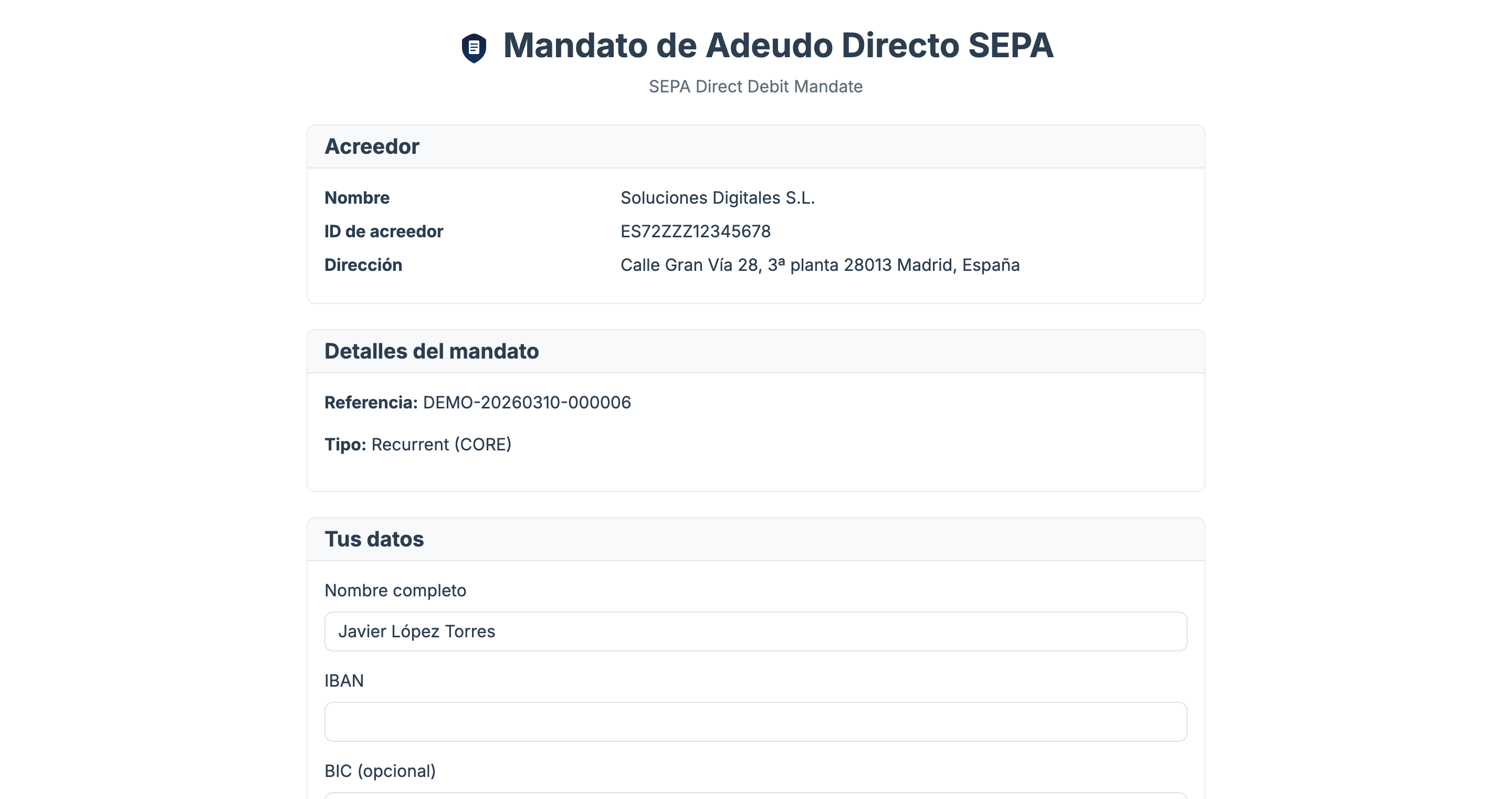Click the 'SEPA Direct Debit Mandate' subtitle
Viewport: 1512px width, 799px height.
point(755,86)
